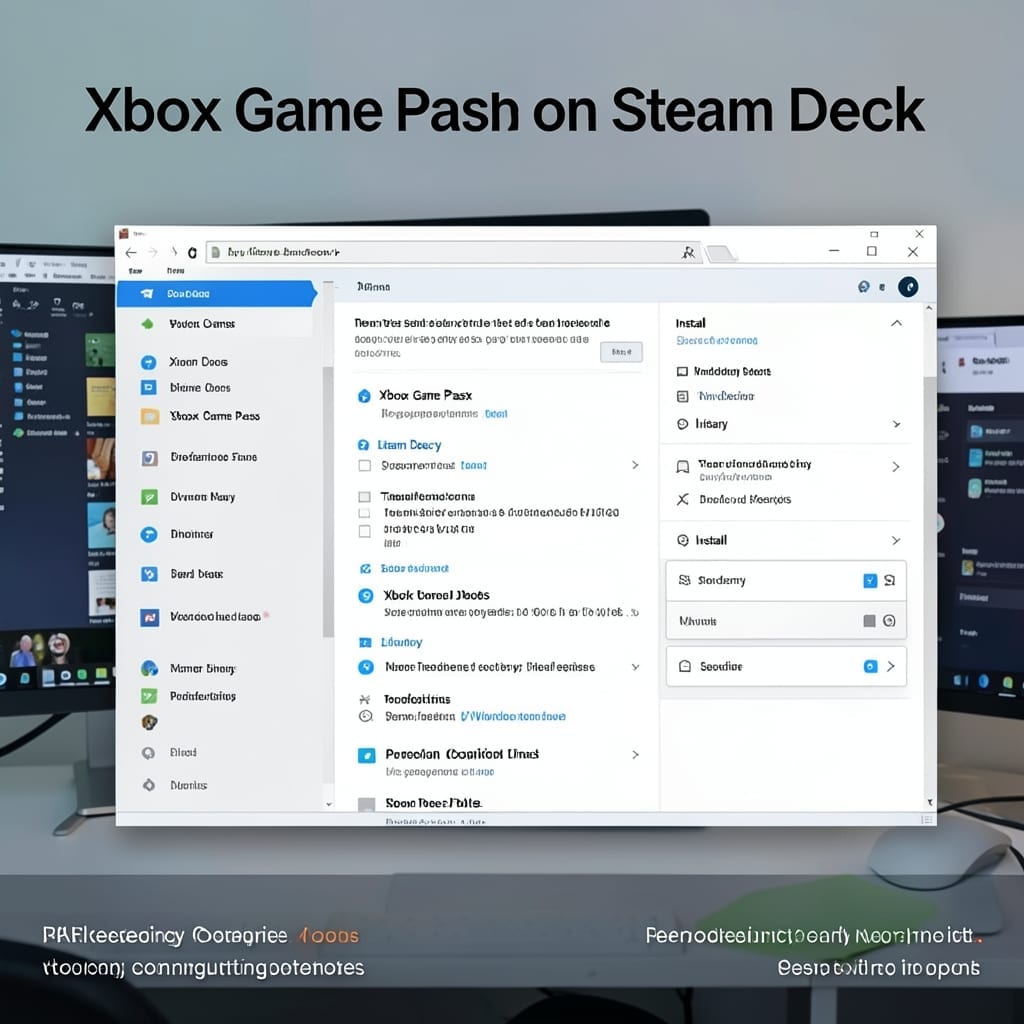Screen dimensions: 1024x1024
Task: Click the grey 'Blloal' sidebar icon
Action: (149, 753)
